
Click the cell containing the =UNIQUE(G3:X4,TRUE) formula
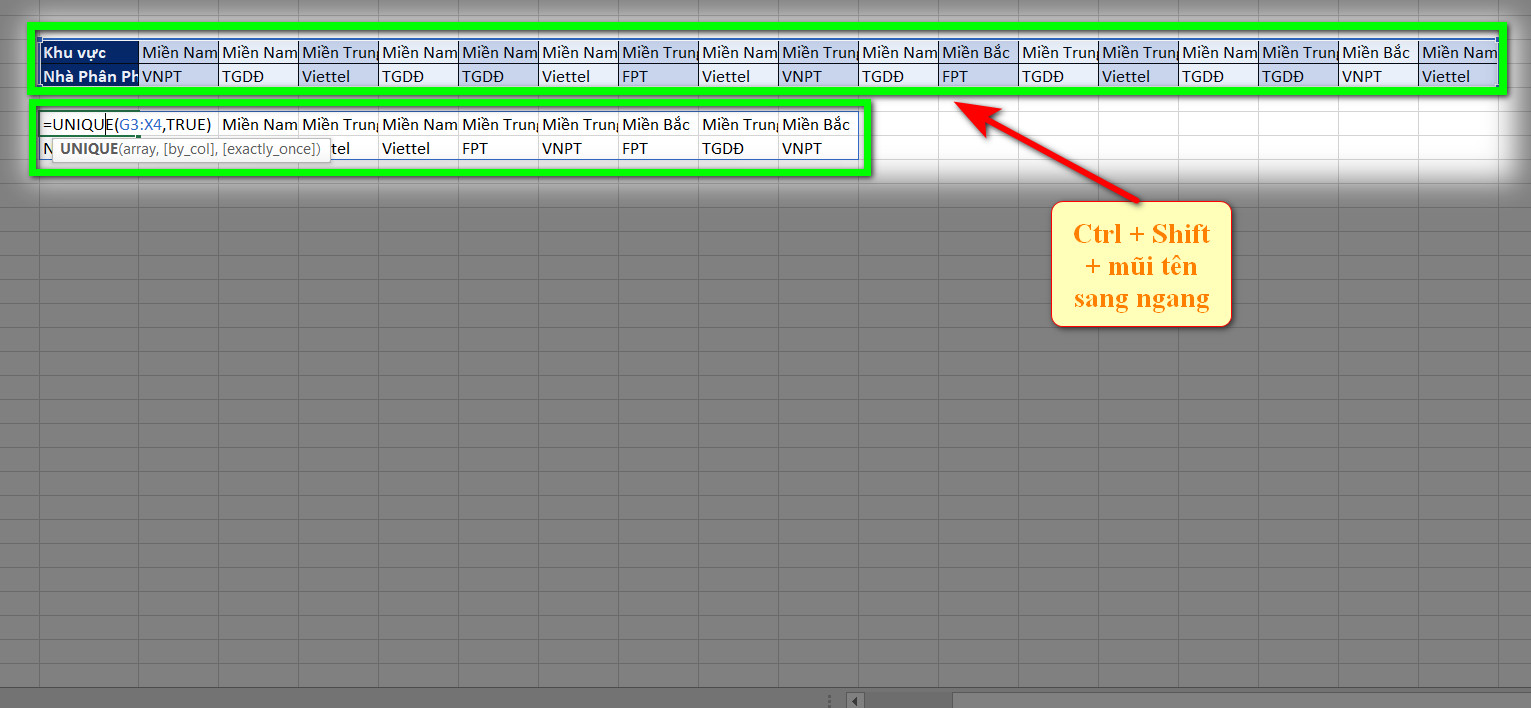(129, 125)
